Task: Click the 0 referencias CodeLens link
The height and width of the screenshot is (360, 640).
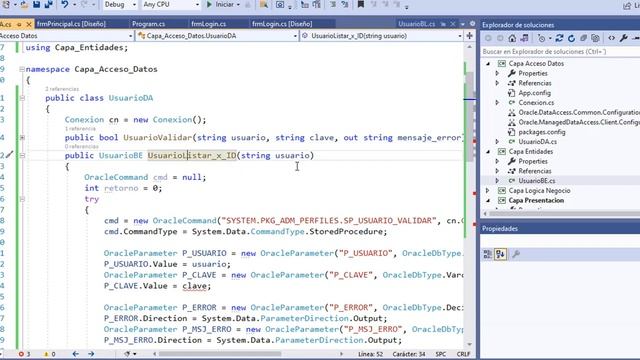Action: point(82,147)
